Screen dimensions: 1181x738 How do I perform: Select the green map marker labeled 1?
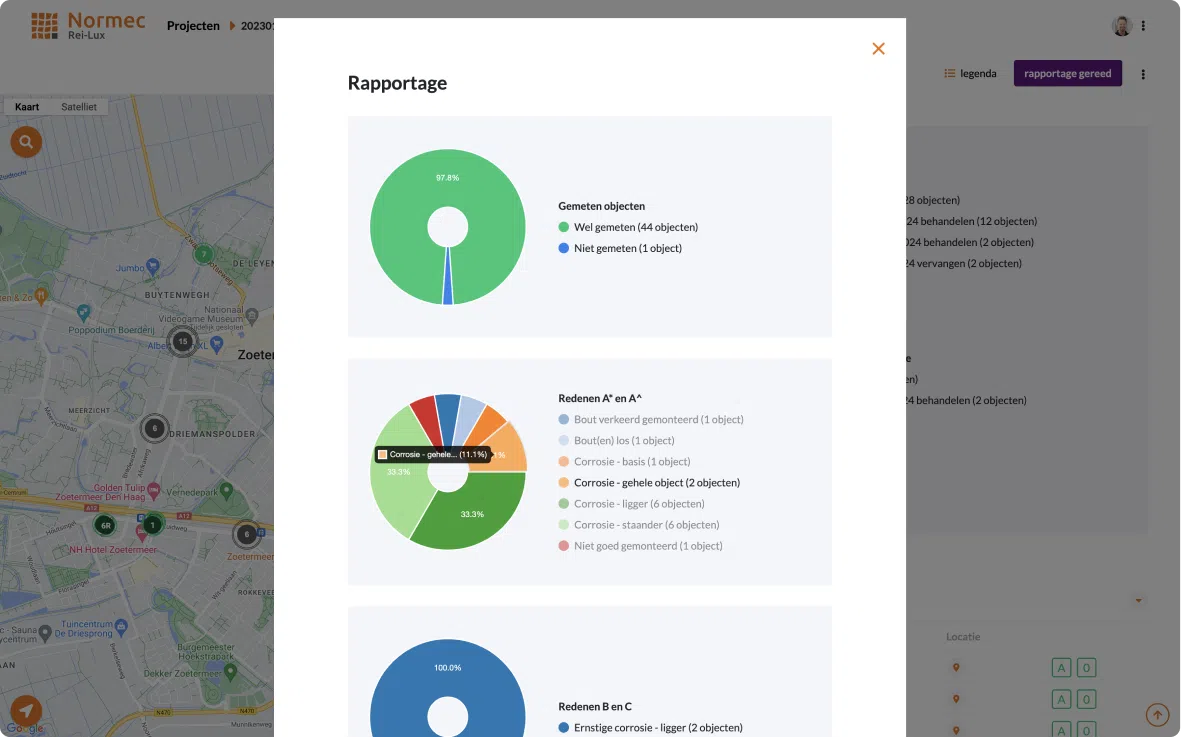(152, 524)
